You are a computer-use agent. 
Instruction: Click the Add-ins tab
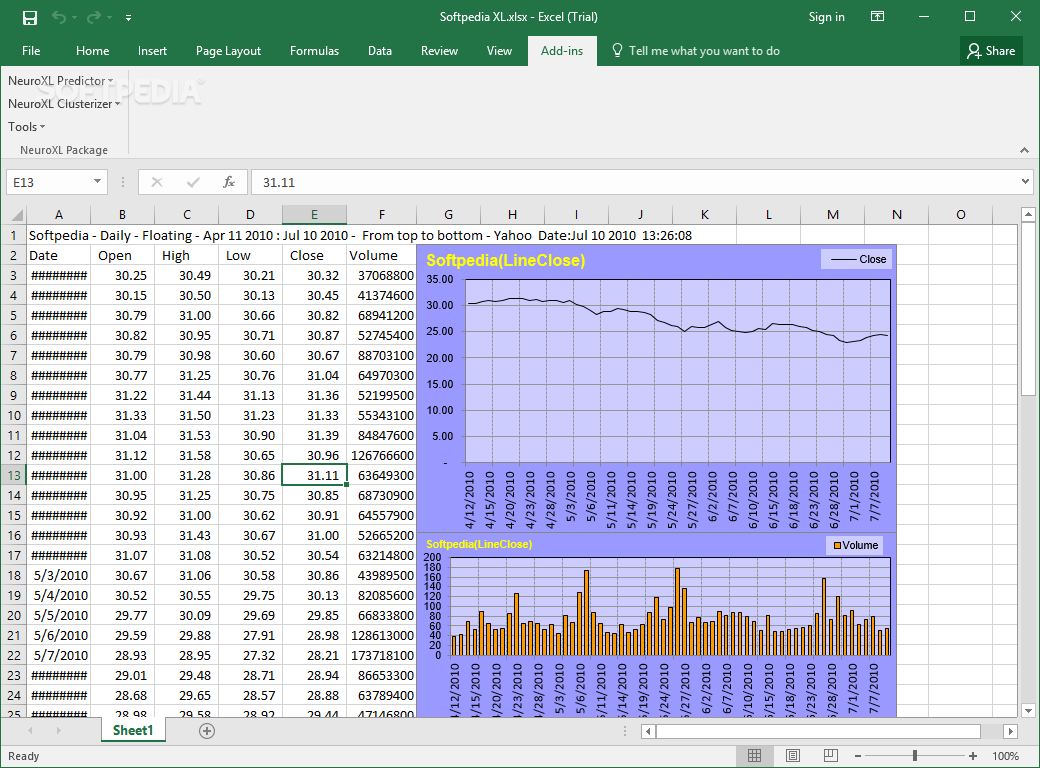562,50
